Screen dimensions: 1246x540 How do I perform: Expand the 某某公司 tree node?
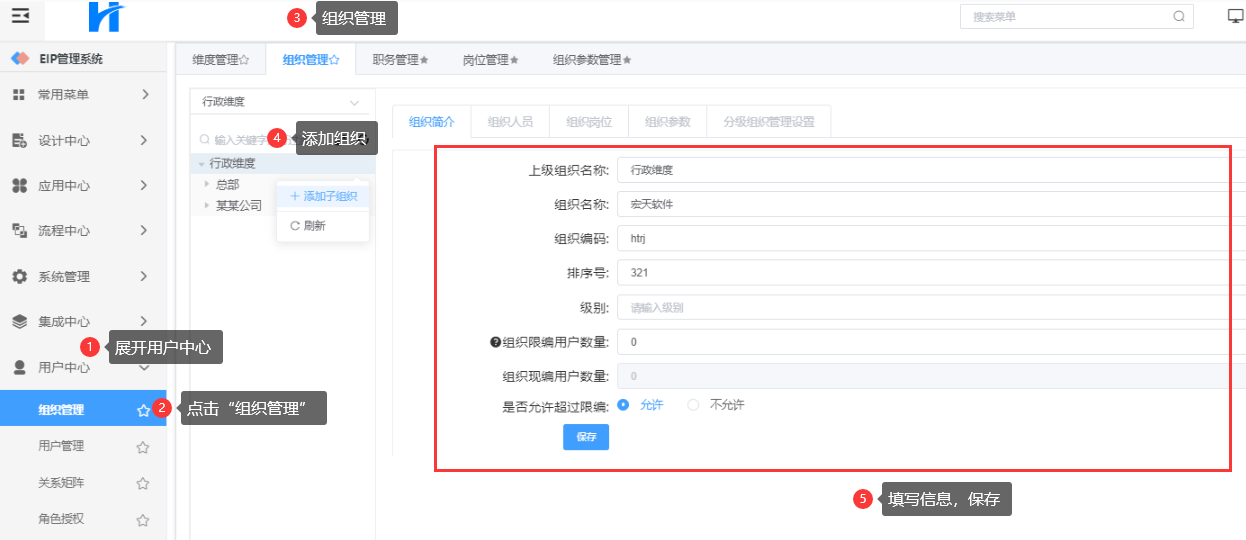207,205
